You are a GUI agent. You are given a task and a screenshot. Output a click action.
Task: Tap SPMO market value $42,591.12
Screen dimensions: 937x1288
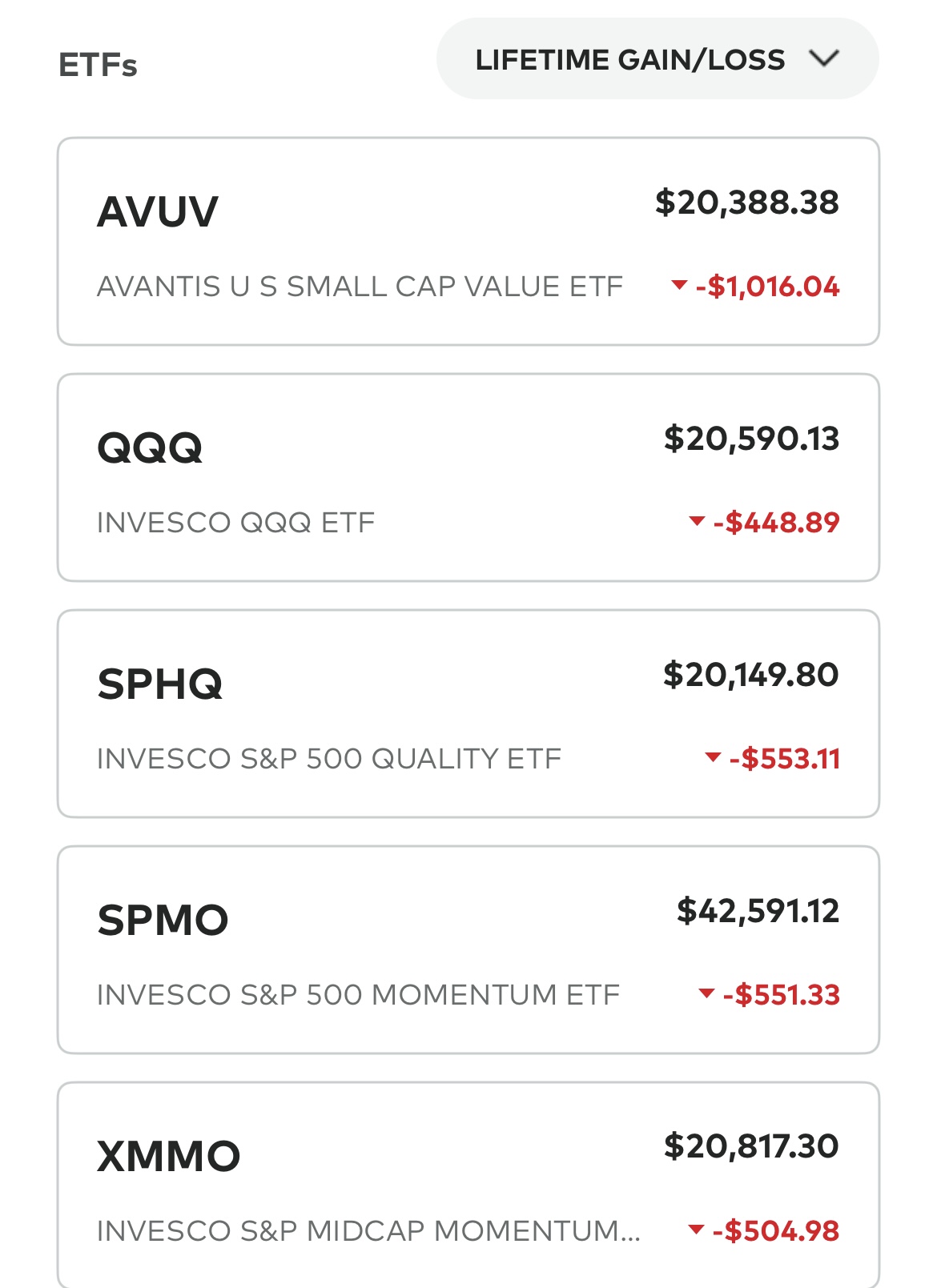point(758,911)
